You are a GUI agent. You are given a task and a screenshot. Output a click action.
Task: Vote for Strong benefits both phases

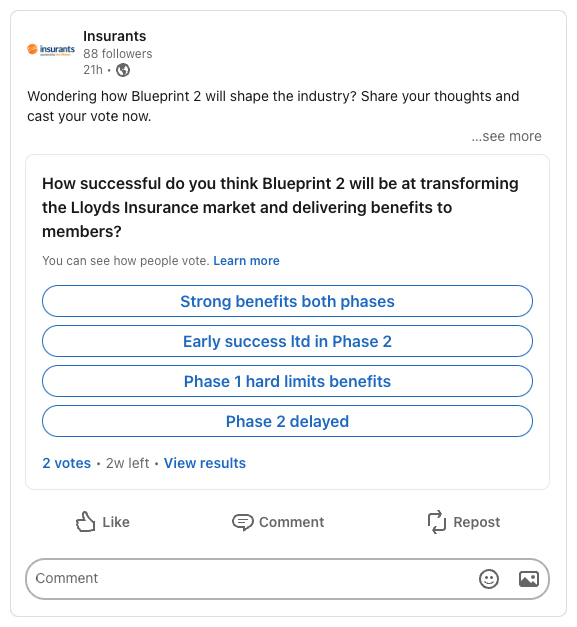[287, 301]
